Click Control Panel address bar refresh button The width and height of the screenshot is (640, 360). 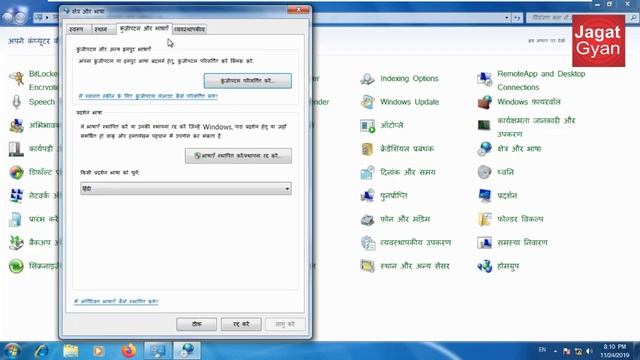tap(518, 18)
